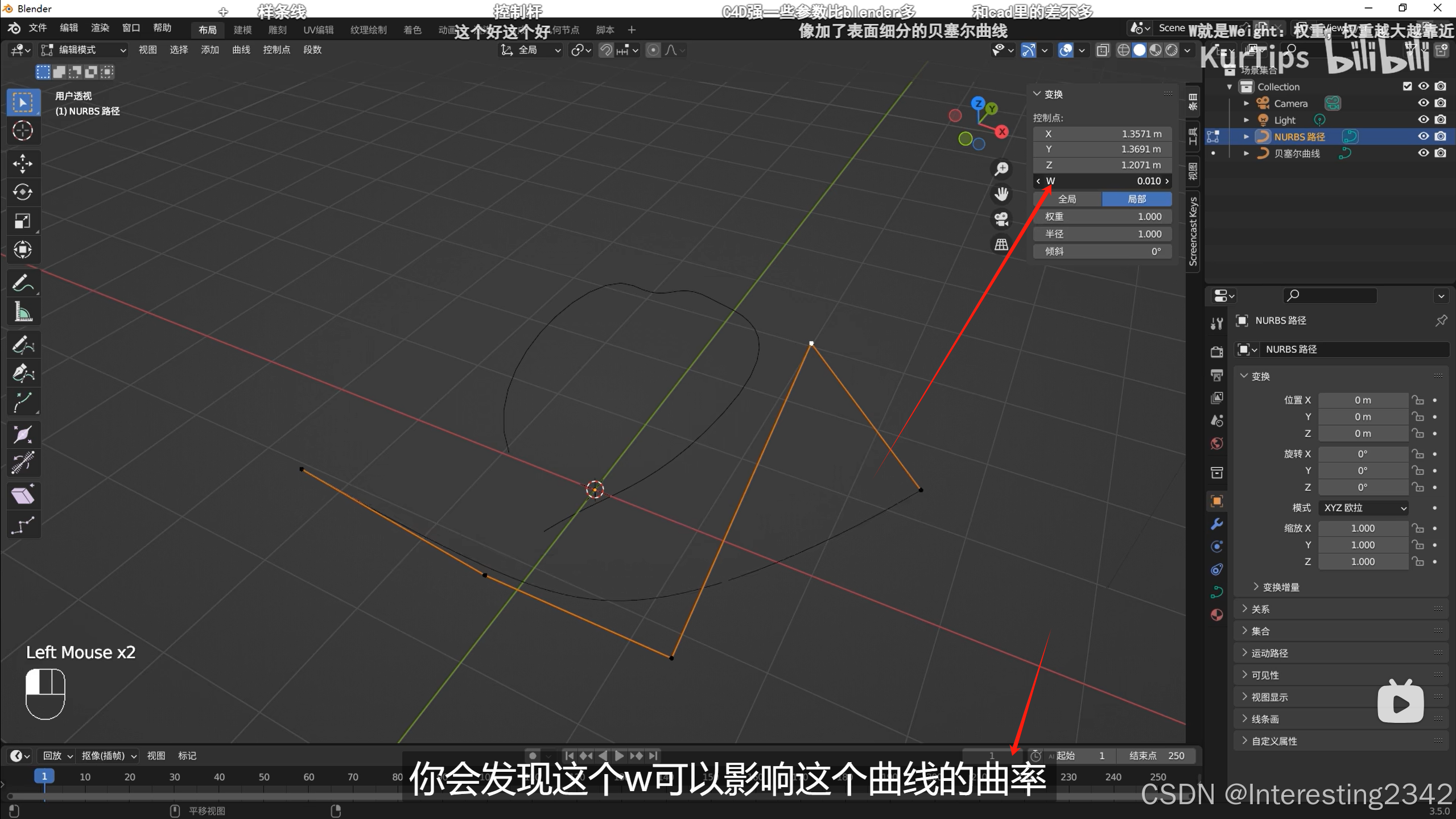Hide the Camera object in outliner

1423,103
